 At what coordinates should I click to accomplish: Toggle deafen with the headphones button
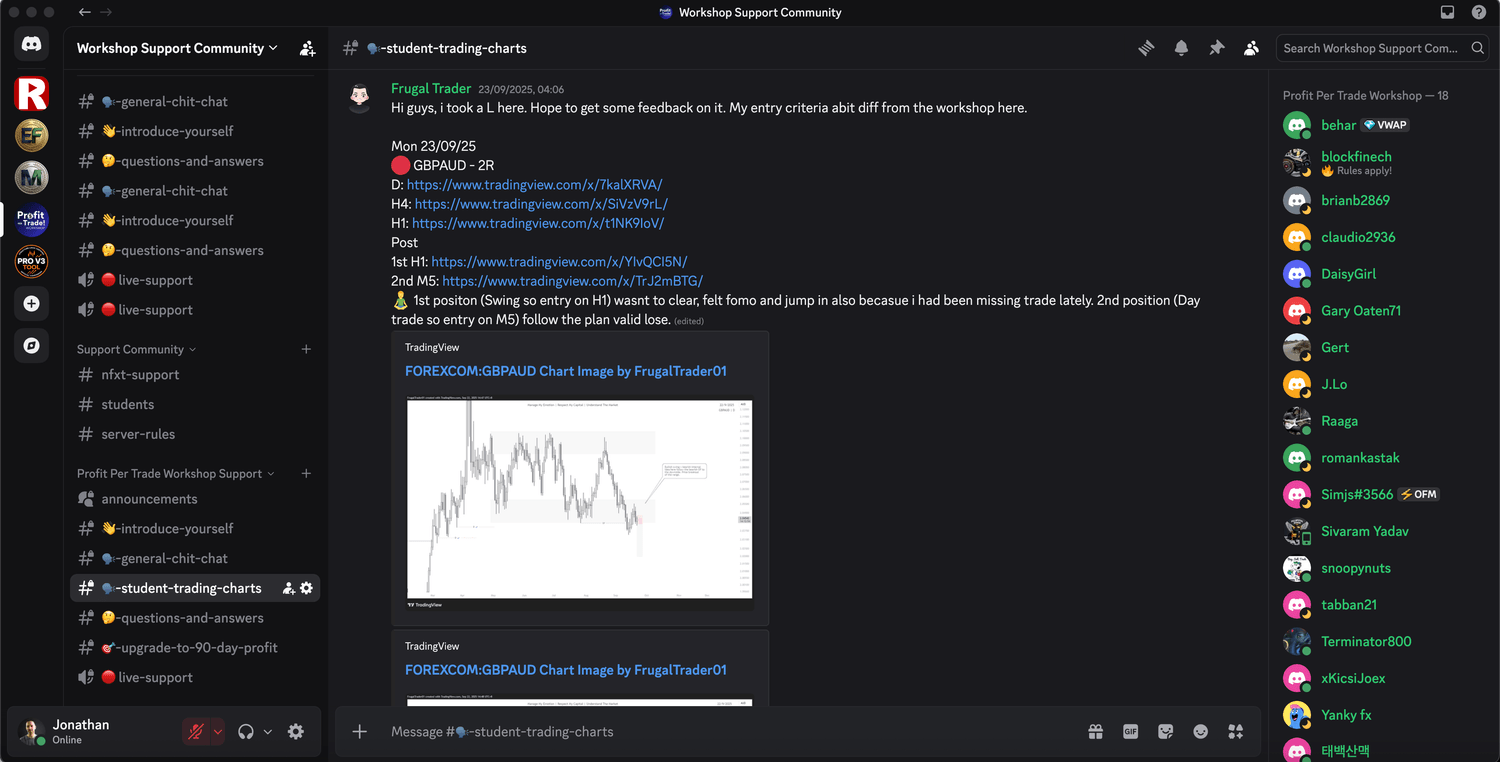[x=246, y=732]
